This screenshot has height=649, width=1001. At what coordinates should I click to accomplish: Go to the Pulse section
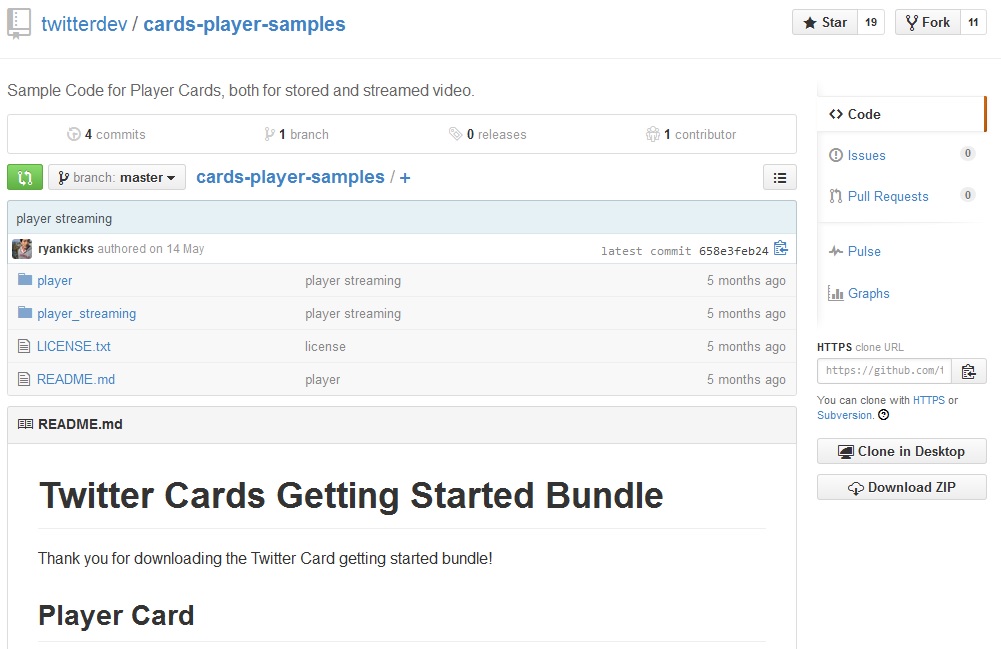coord(864,251)
